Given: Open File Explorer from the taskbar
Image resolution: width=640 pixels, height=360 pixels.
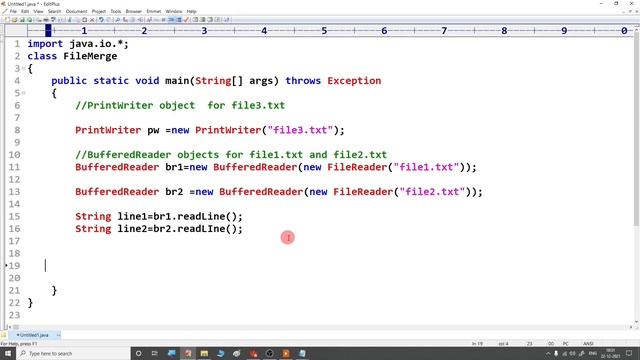Looking at the screenshot, I should coord(204,353).
